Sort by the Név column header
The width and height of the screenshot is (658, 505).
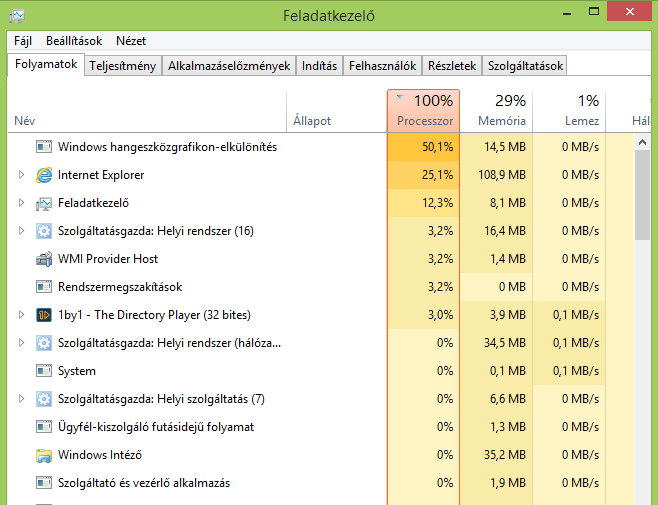pyautogui.click(x=147, y=111)
